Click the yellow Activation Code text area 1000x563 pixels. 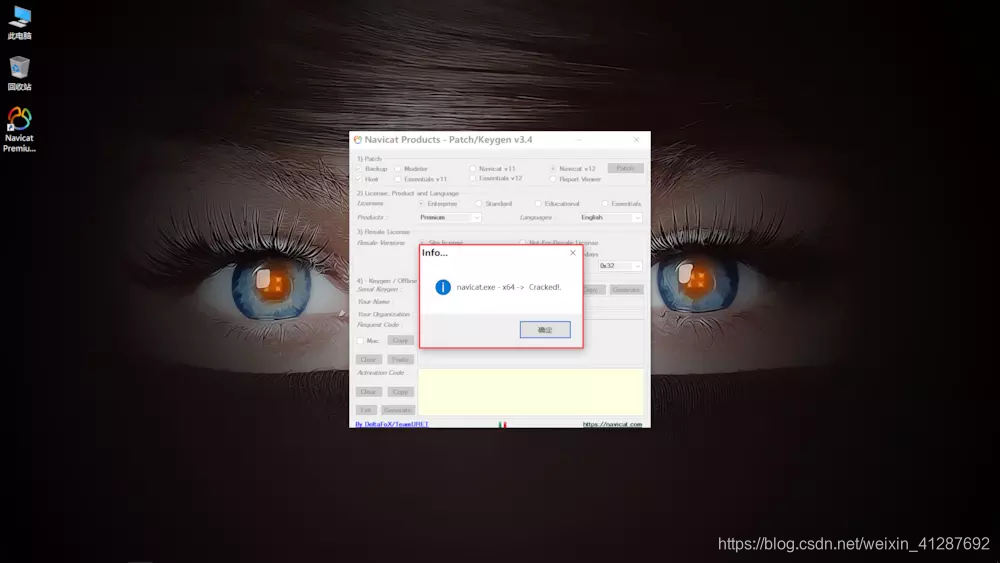coord(531,391)
